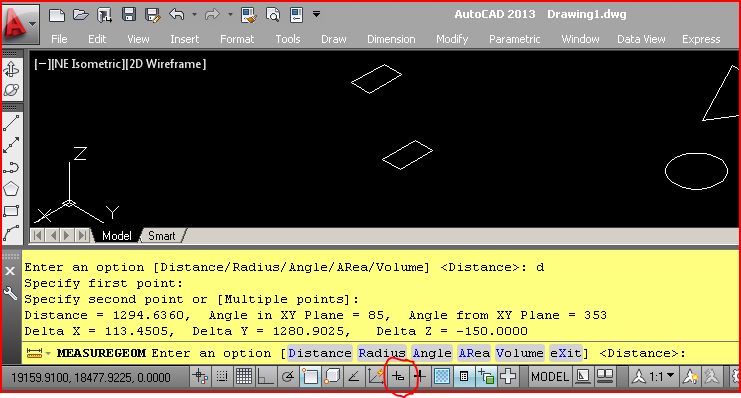This screenshot has width=741, height=398.
Task: Click the Save icon in quick access toolbar
Action: [129, 14]
